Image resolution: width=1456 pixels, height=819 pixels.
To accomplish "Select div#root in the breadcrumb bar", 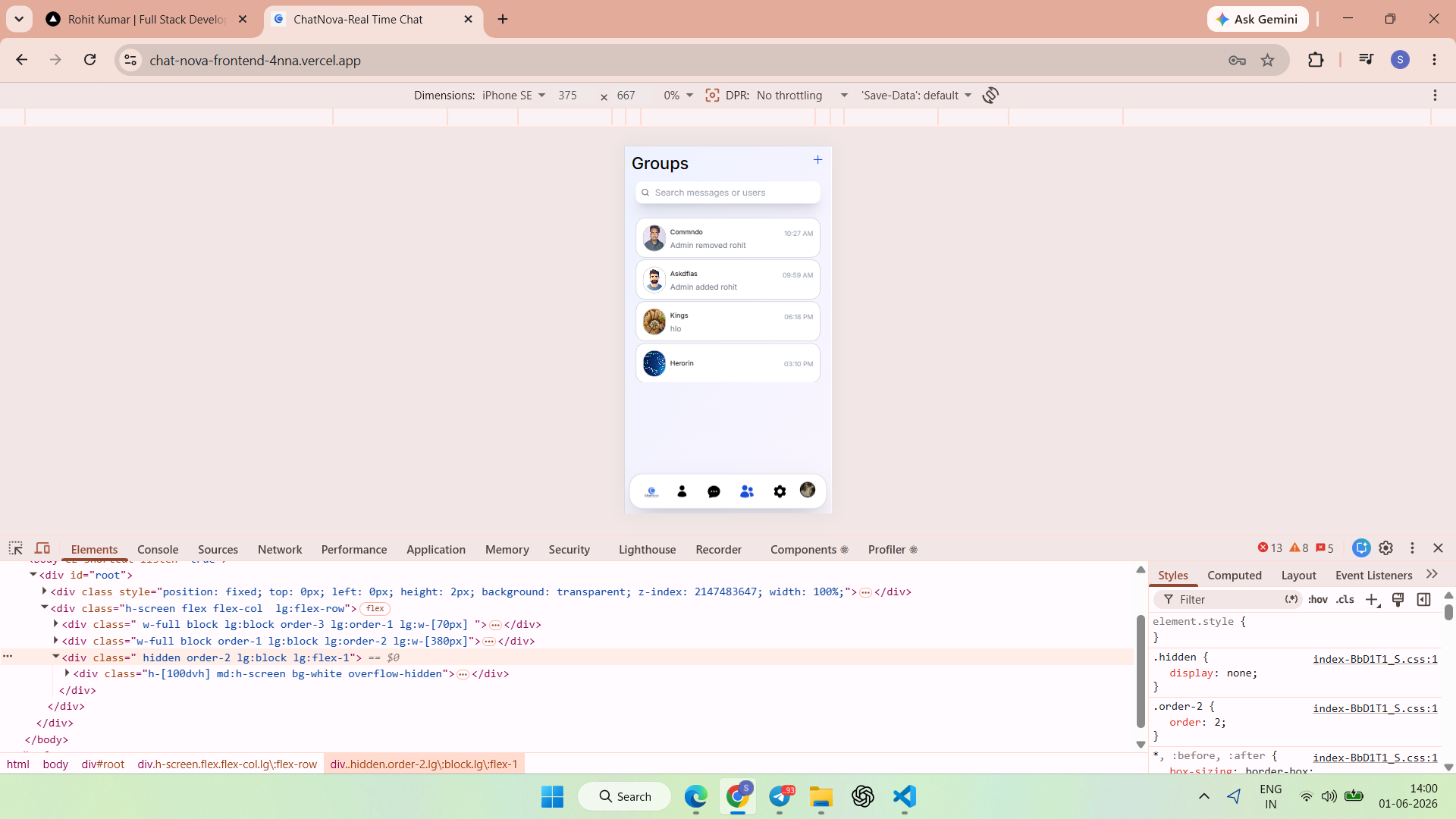I will [102, 764].
